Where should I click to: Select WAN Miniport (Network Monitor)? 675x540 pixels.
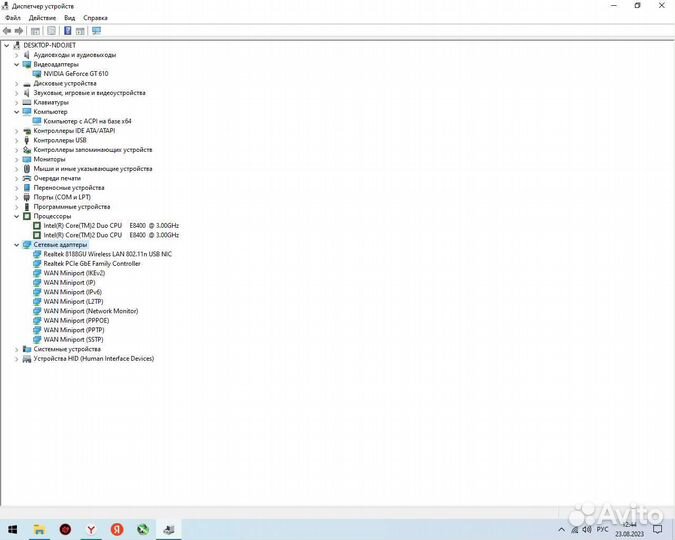click(x=91, y=311)
